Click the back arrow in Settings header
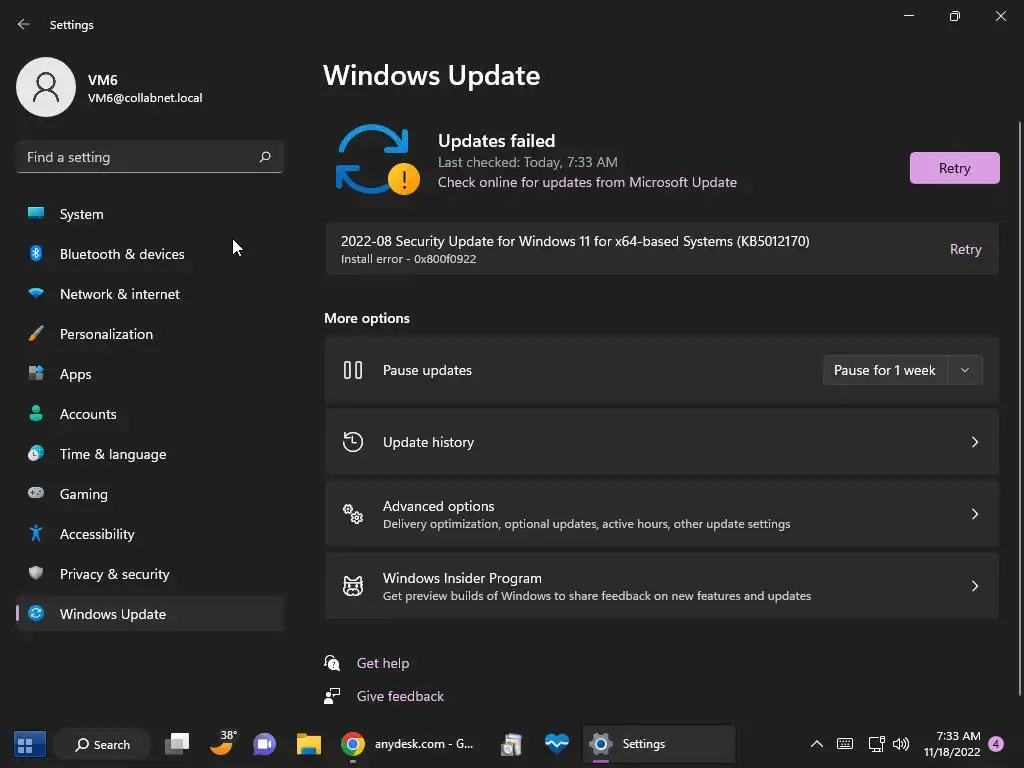 pos(24,24)
